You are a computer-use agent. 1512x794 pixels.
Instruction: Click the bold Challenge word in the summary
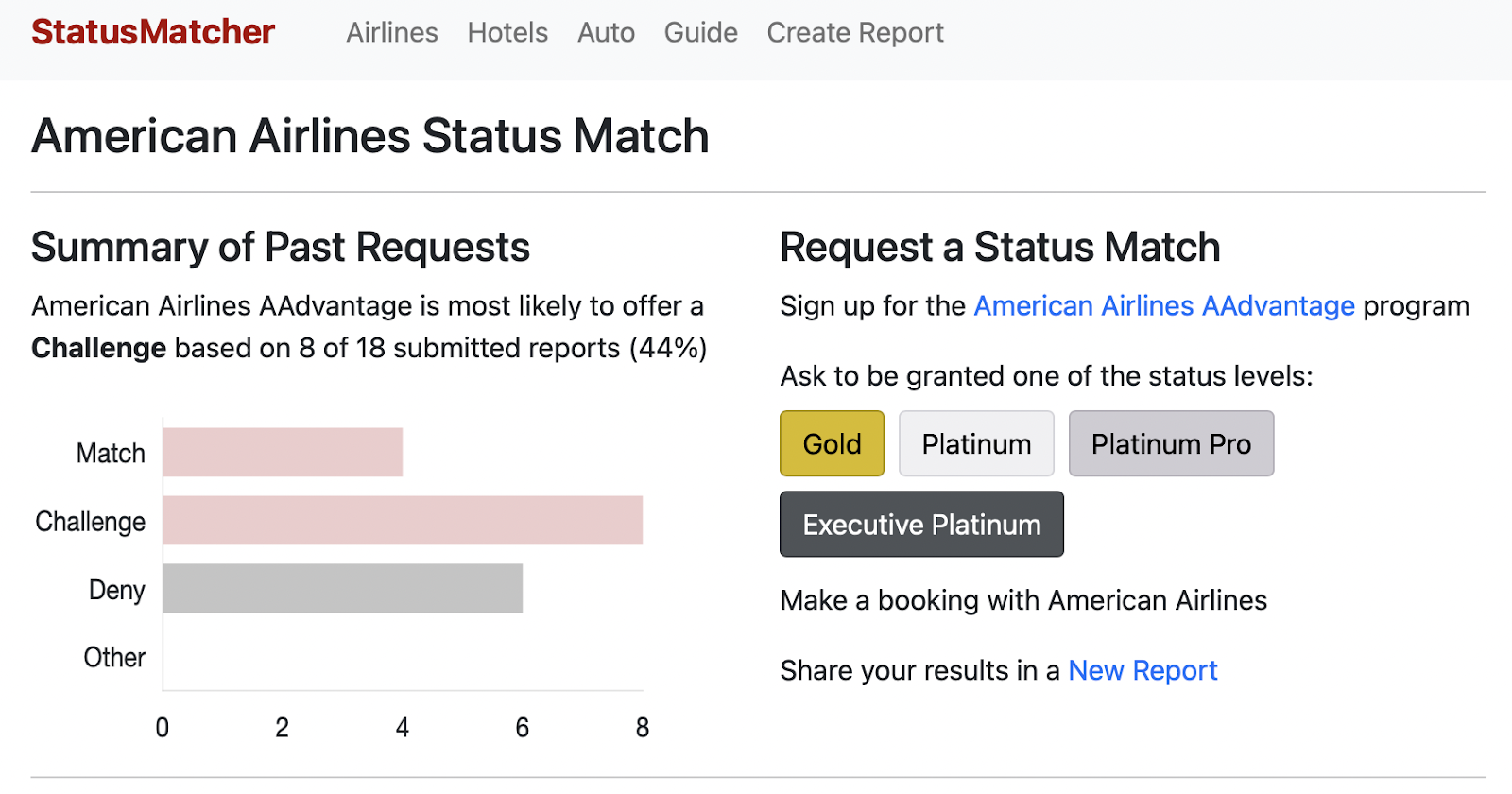pyautogui.click(x=99, y=349)
